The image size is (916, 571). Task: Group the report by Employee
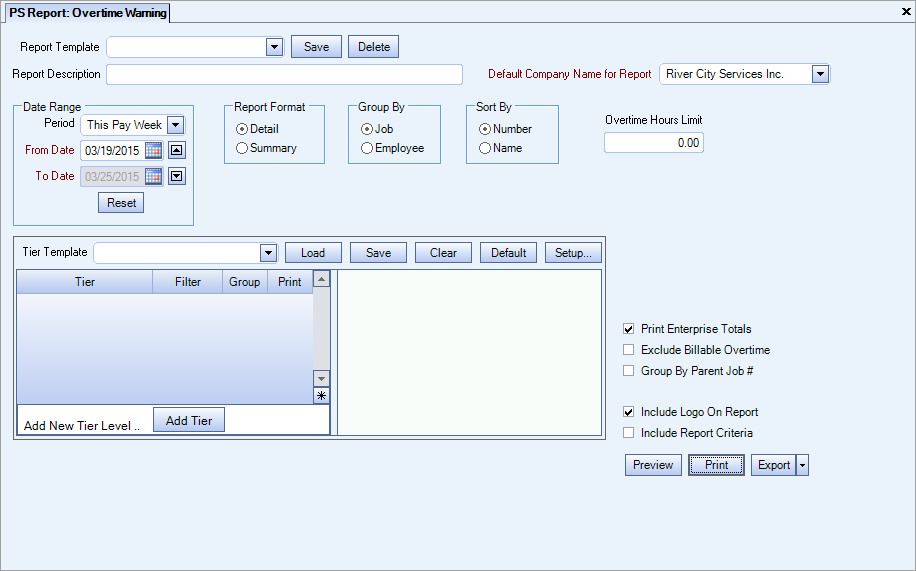(x=367, y=148)
